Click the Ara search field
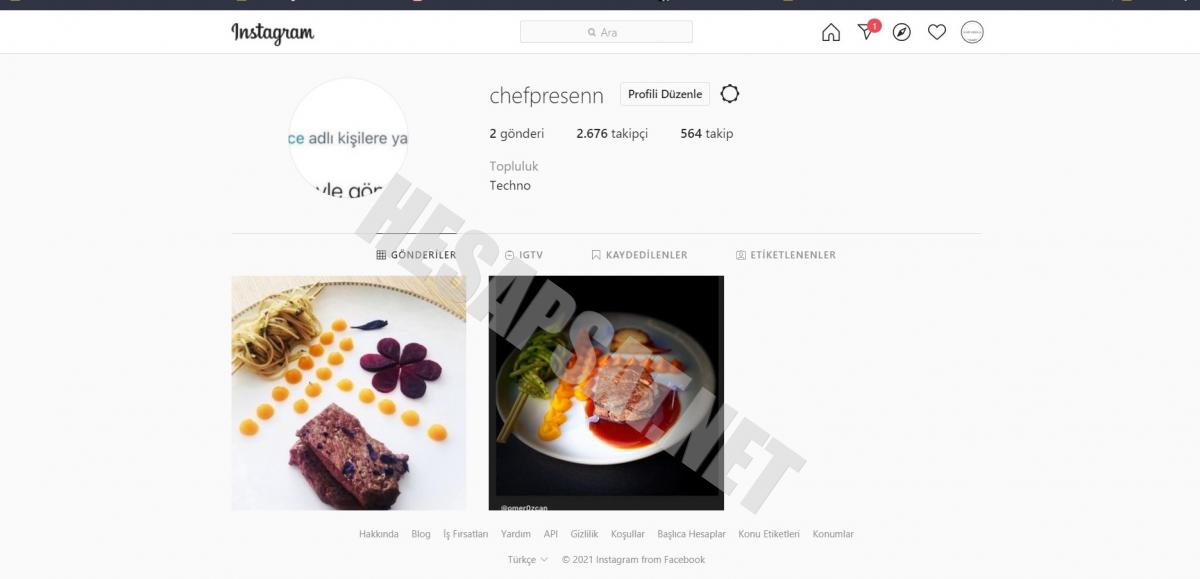Viewport: 1200px width, 579px height. click(606, 32)
